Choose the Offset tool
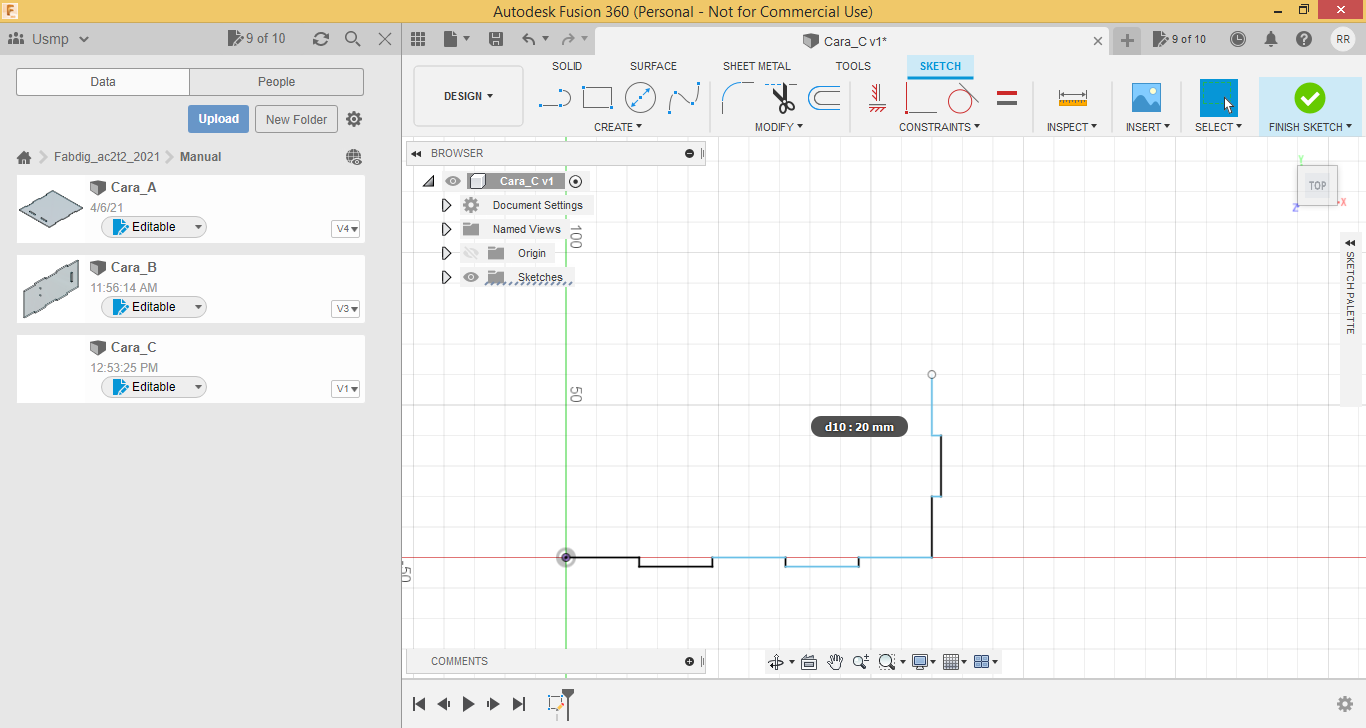The width and height of the screenshot is (1366, 728). [x=824, y=98]
